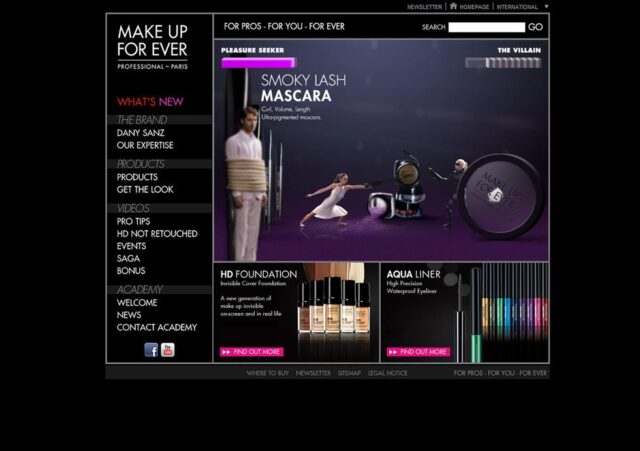Click the home icon beside Homepage

coord(453,6)
